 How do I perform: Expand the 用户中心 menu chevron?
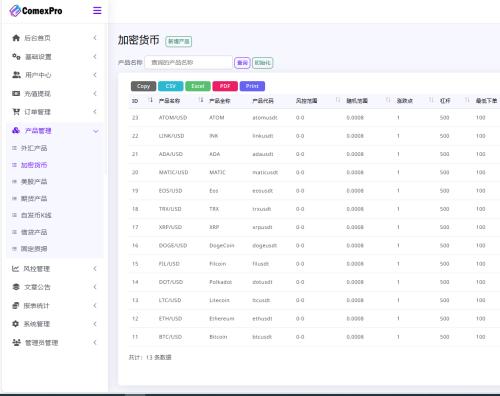coord(95,75)
